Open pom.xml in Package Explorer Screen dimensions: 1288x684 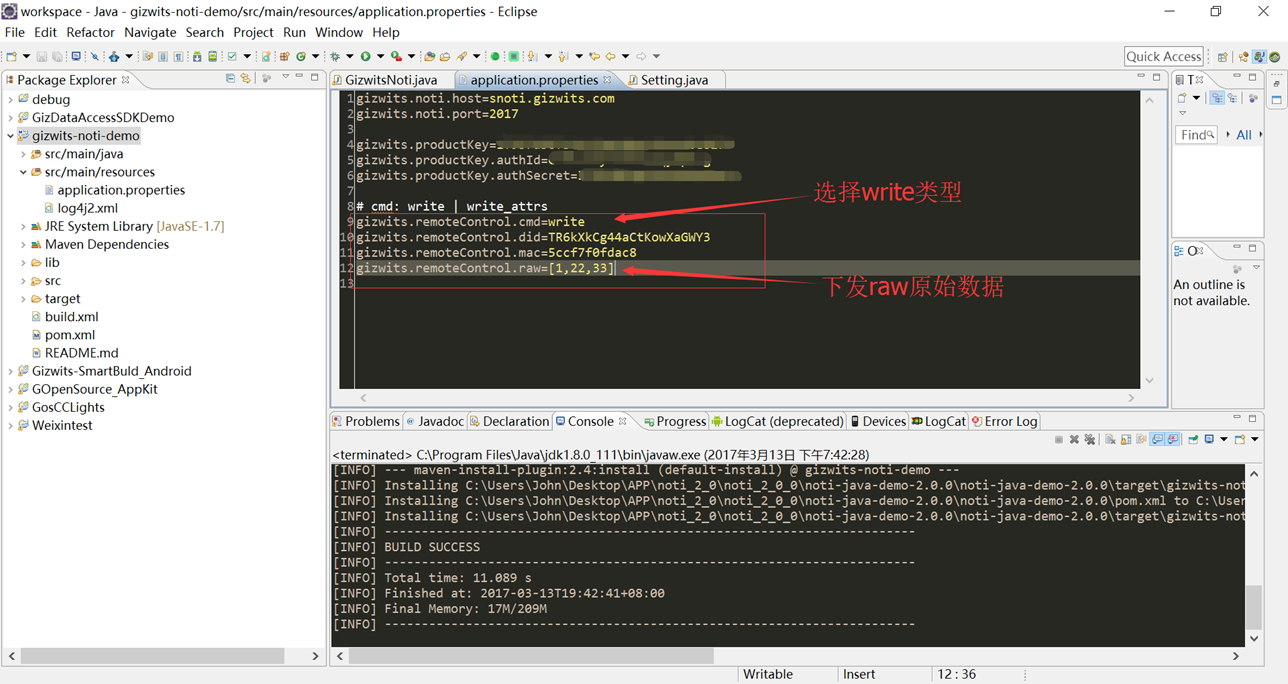70,335
